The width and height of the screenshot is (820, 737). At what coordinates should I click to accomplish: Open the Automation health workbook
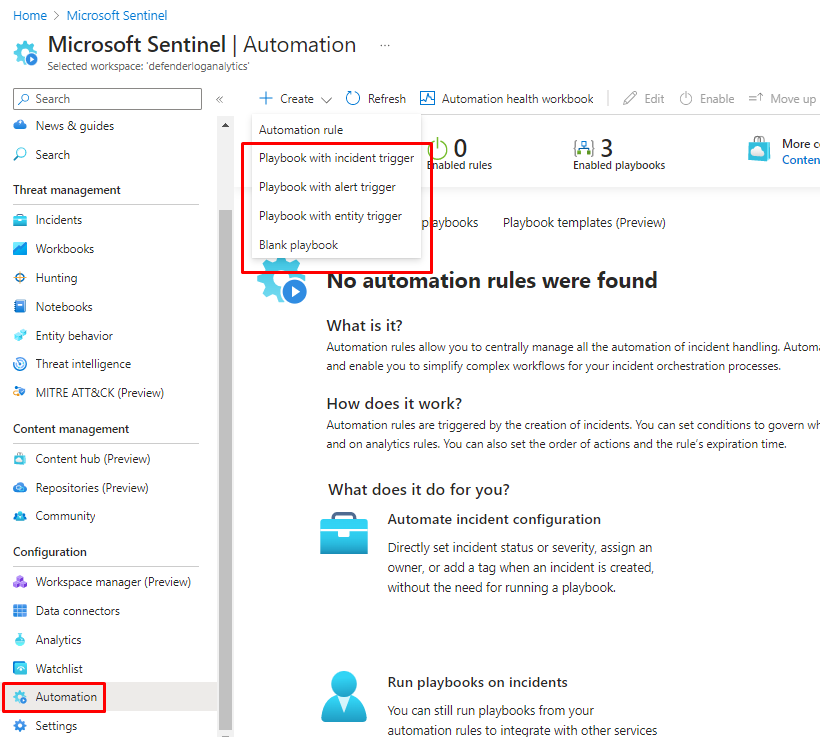pyautogui.click(x=507, y=99)
